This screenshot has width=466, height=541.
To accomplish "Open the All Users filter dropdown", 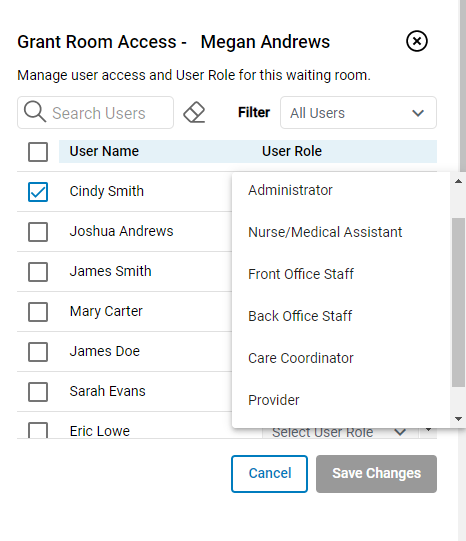I will (358, 112).
